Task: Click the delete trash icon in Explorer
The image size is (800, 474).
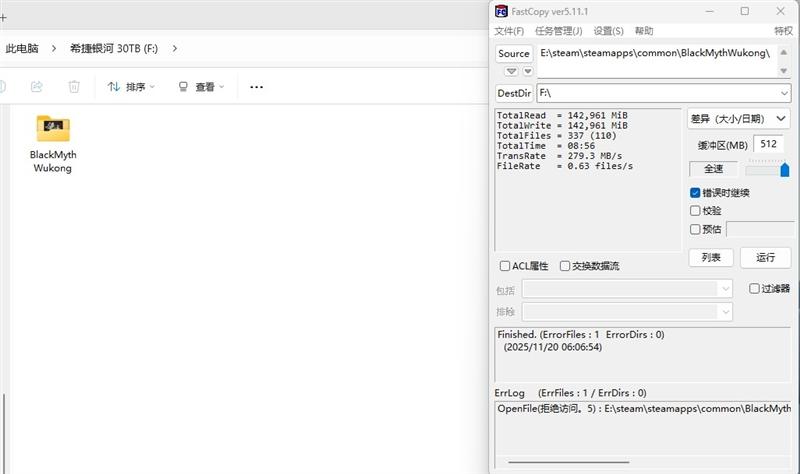Action: [74, 87]
